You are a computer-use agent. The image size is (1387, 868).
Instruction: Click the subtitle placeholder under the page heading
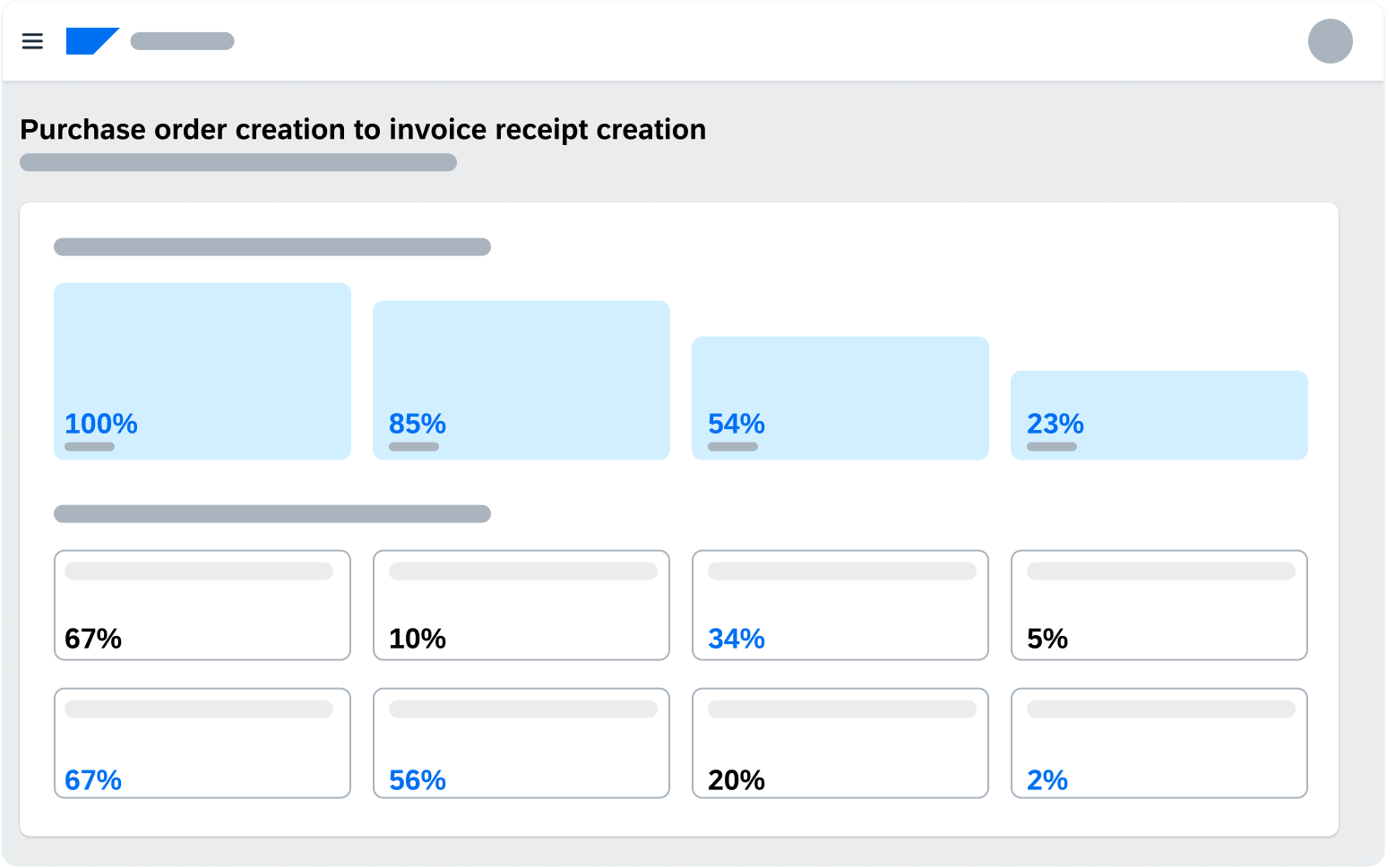click(238, 162)
